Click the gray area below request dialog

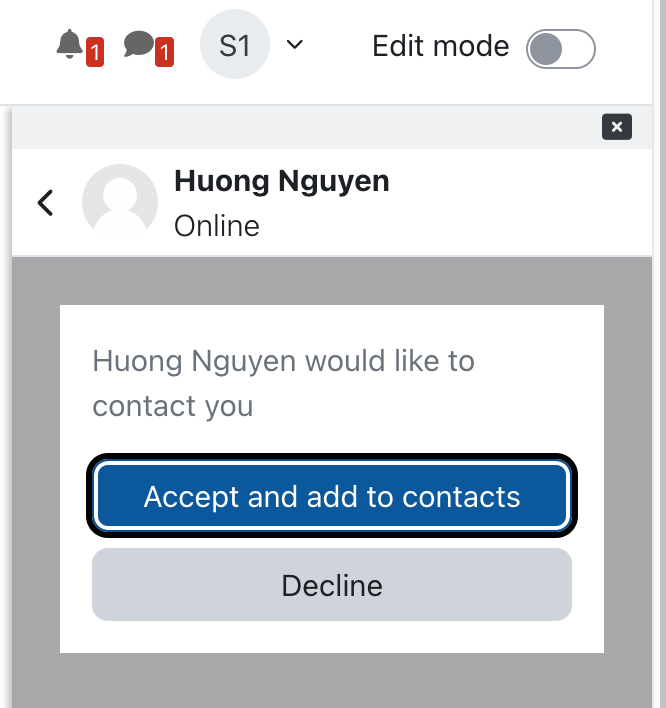332,680
